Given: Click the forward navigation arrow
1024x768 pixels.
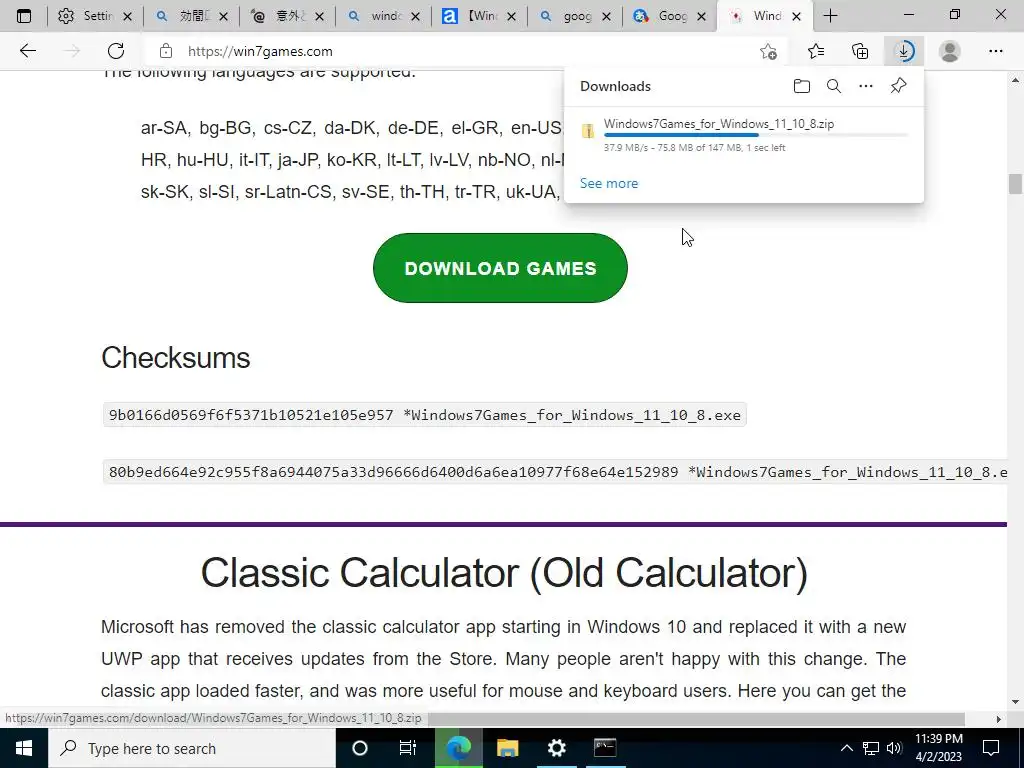Looking at the screenshot, I should point(72,51).
